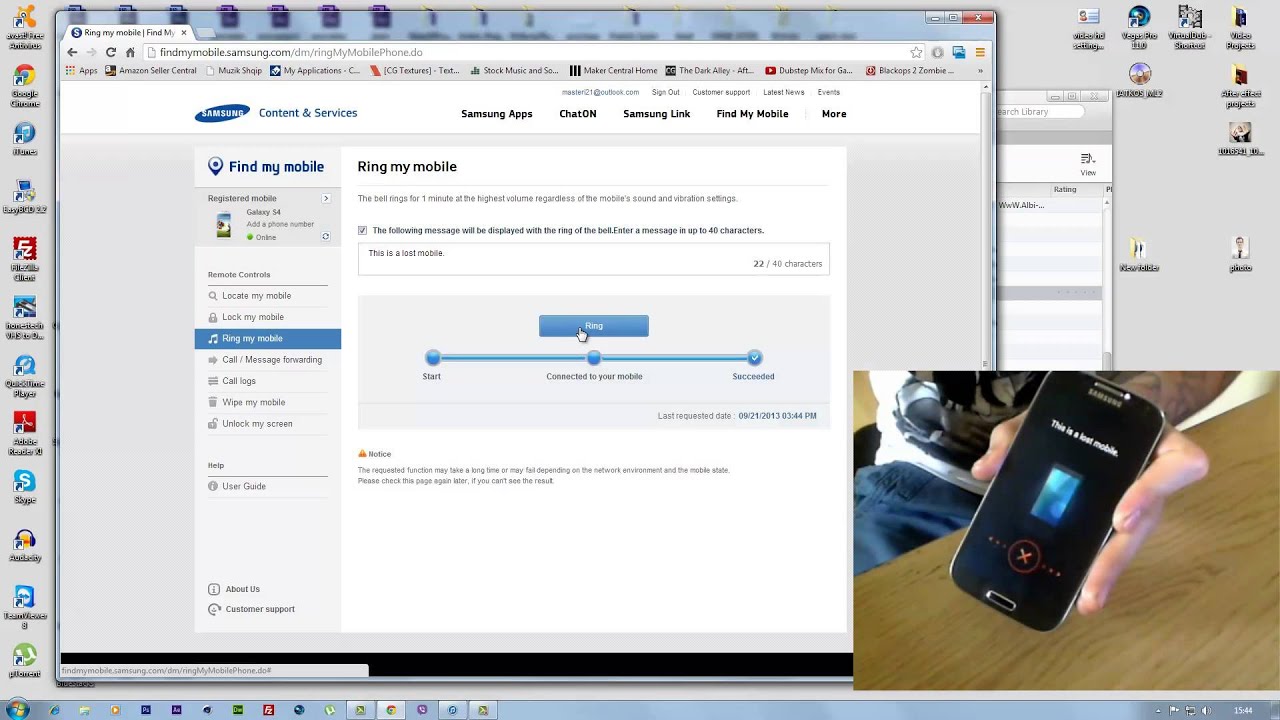Open Samsung Apps in top navigation
The image size is (1280, 720).
[x=496, y=114]
